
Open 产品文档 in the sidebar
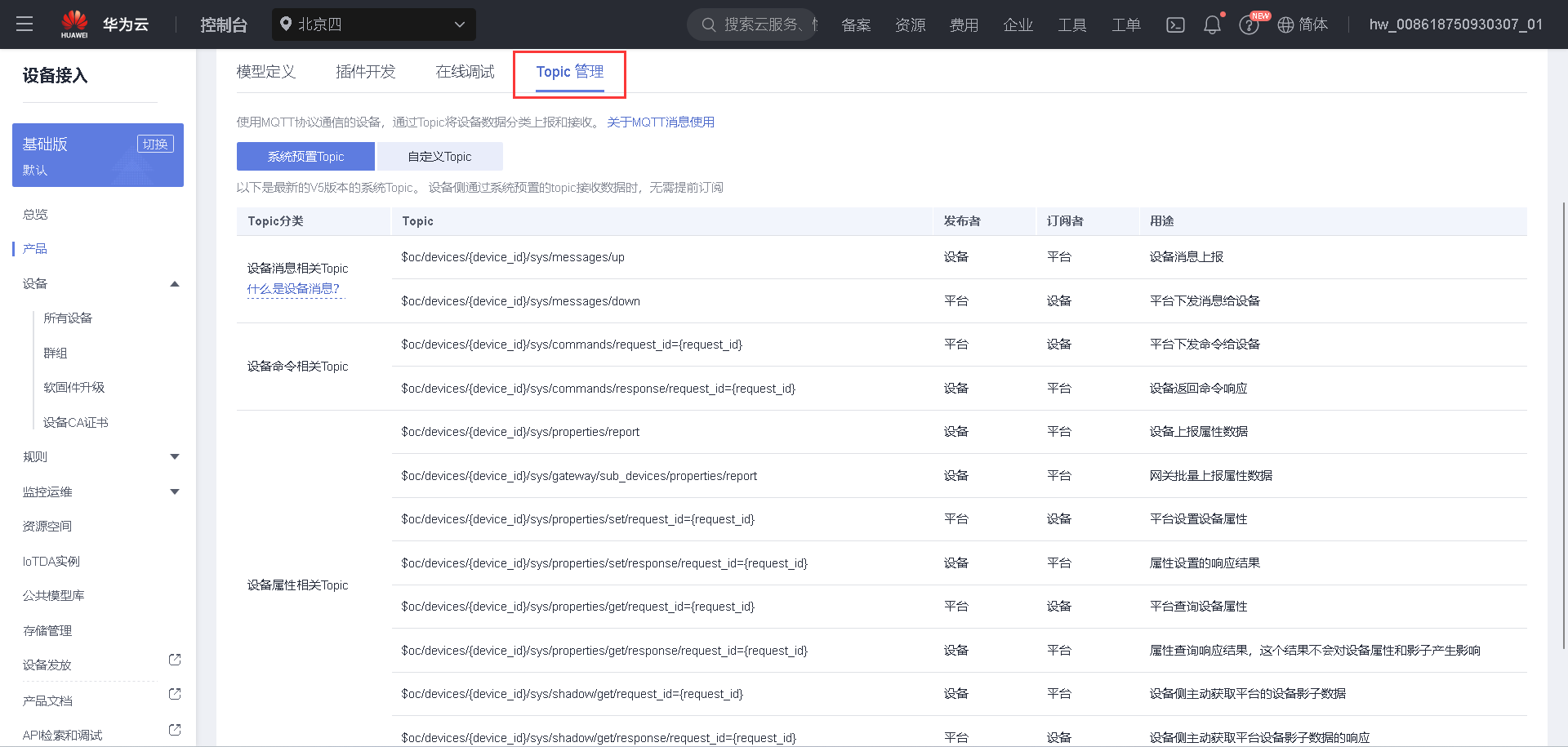coord(47,701)
